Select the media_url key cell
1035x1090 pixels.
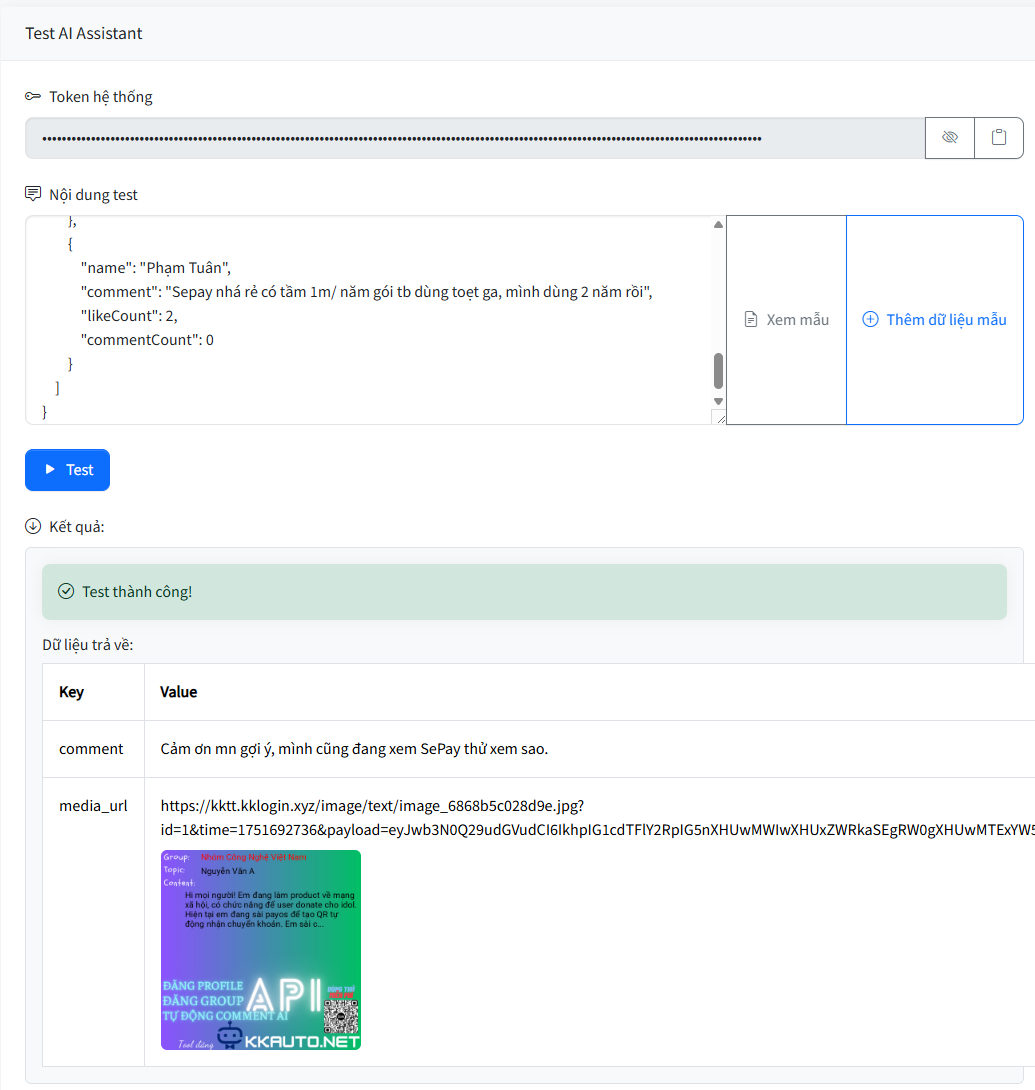point(93,922)
